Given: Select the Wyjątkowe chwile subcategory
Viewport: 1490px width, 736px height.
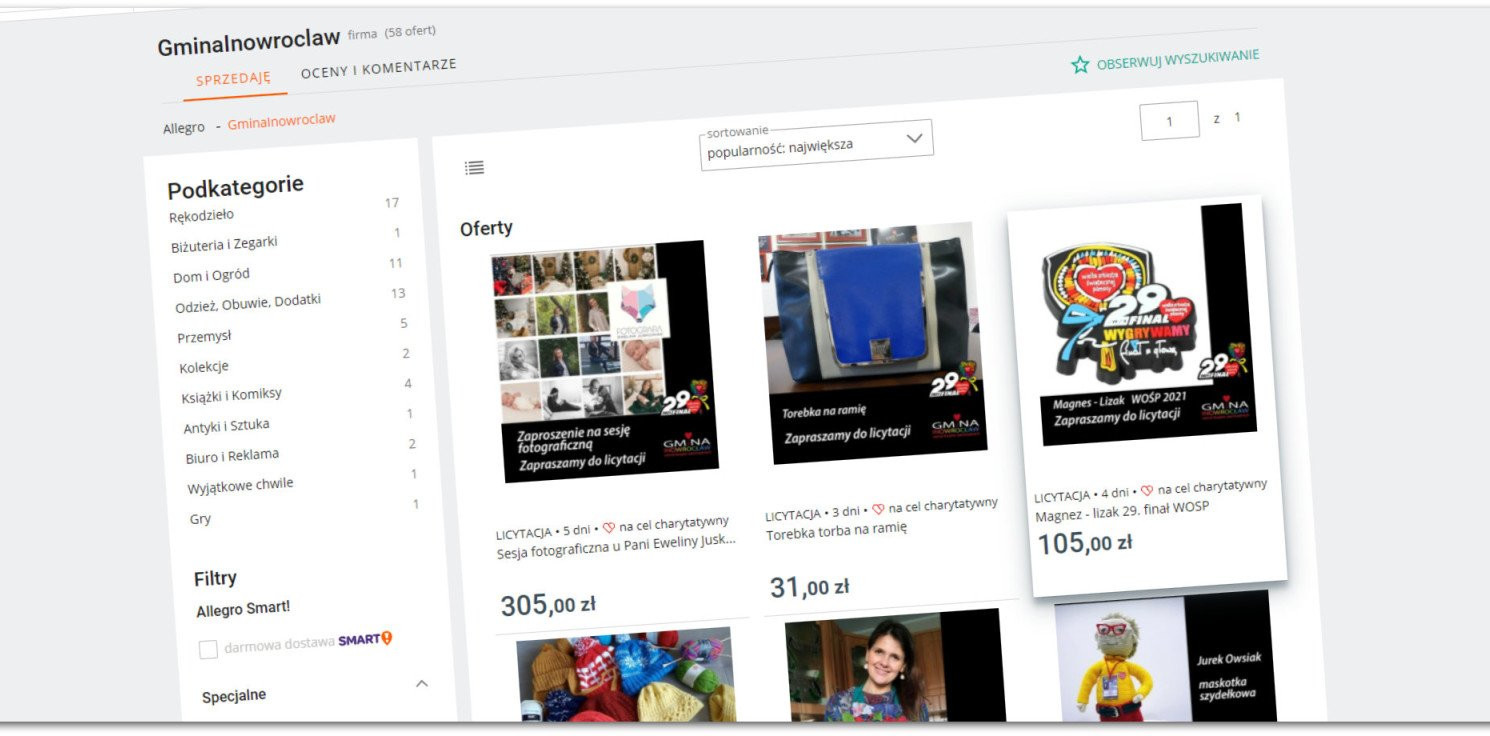Looking at the screenshot, I should click(240, 486).
